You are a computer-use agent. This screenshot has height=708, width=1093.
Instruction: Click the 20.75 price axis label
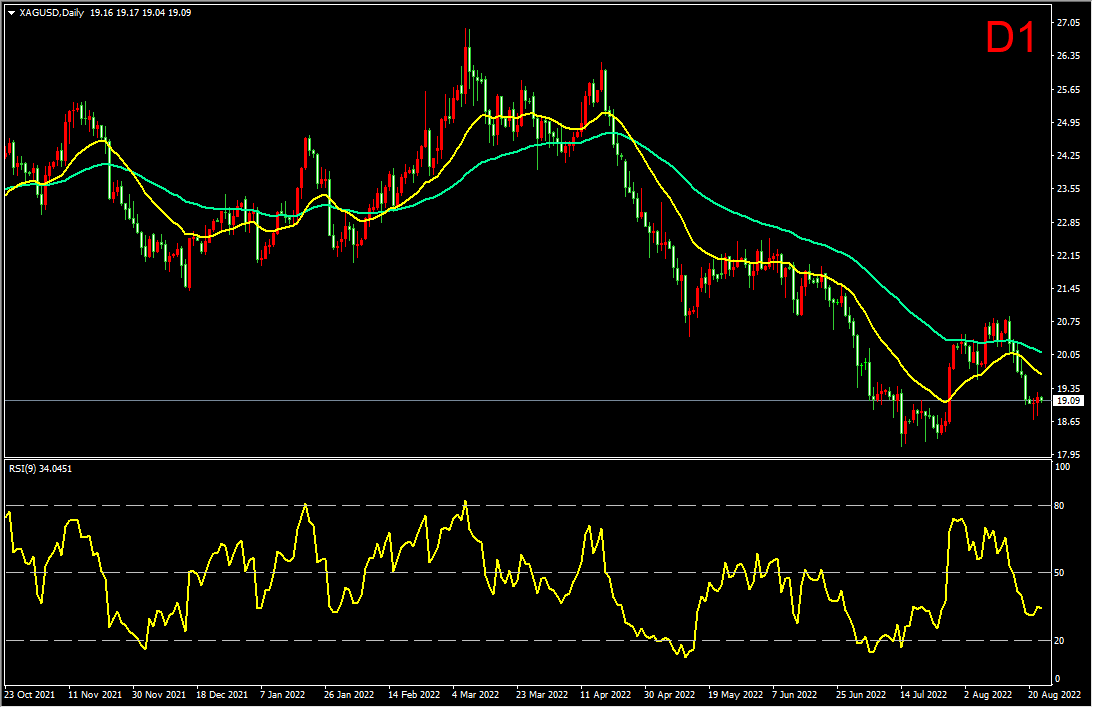click(x=1068, y=321)
